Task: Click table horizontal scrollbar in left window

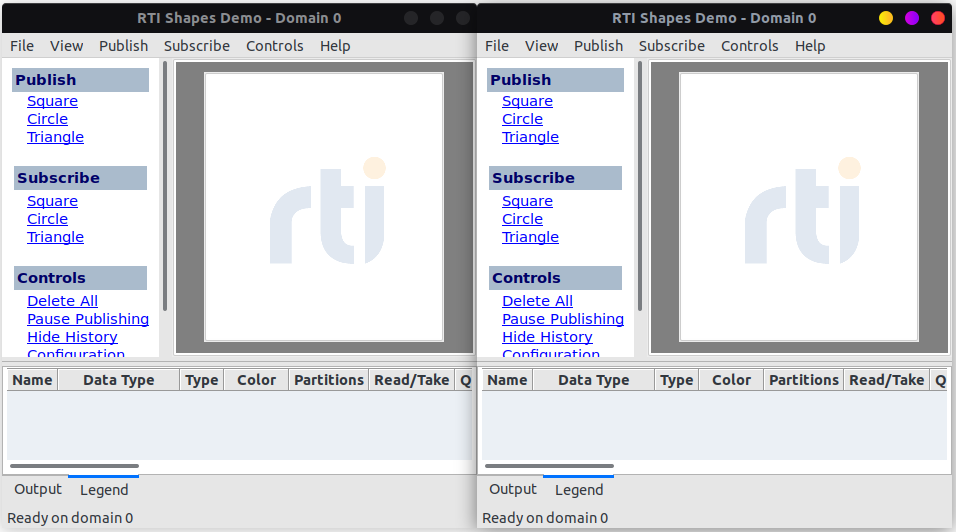Action: pos(74,466)
